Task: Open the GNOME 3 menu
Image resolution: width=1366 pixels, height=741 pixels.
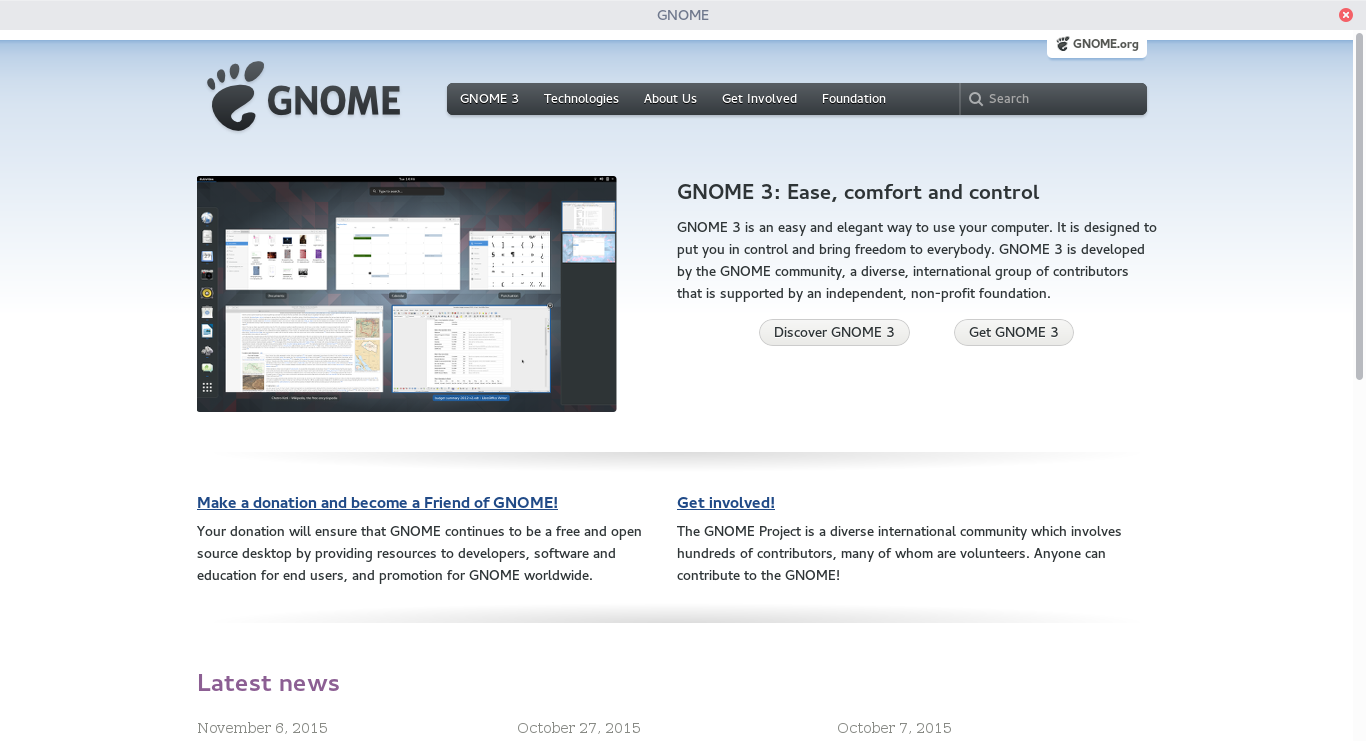Action: pyautogui.click(x=489, y=99)
